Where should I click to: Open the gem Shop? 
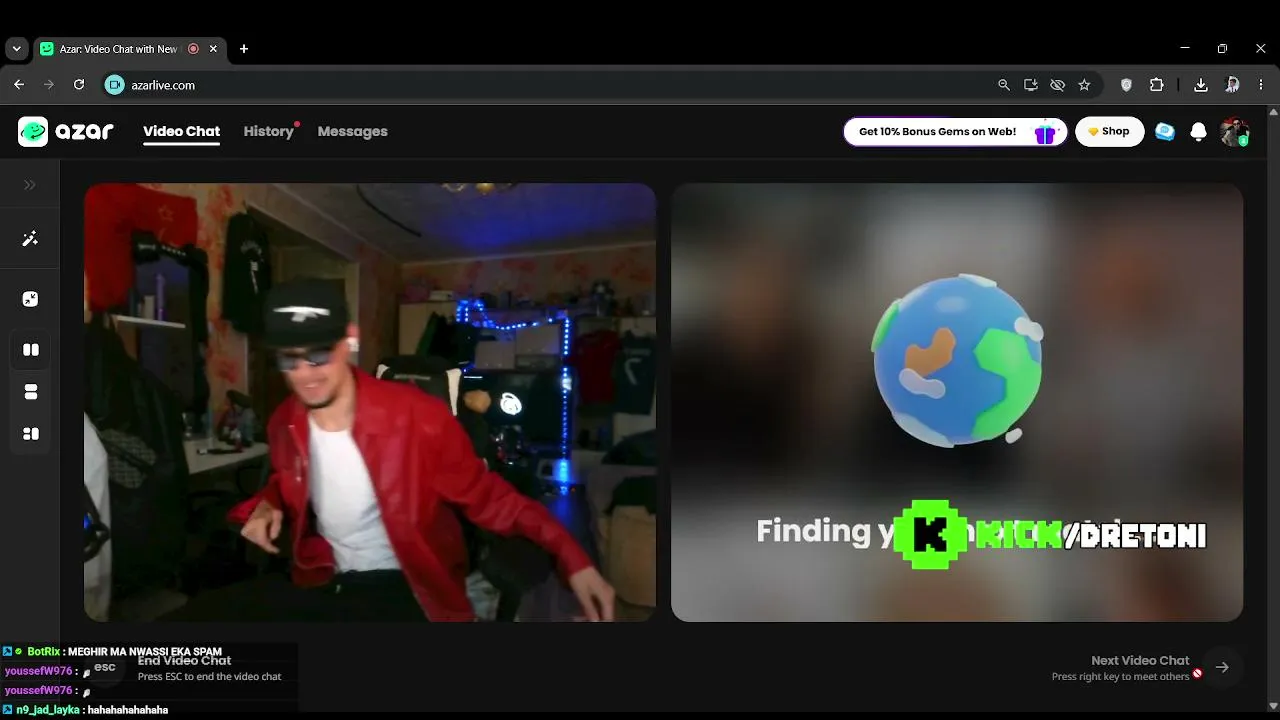coord(1109,132)
